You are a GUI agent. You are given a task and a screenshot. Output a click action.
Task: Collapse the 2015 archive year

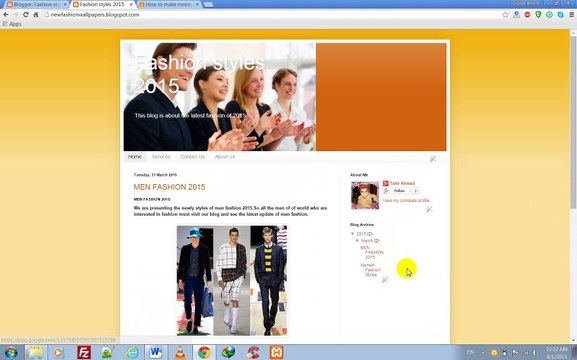pyautogui.click(x=353, y=234)
